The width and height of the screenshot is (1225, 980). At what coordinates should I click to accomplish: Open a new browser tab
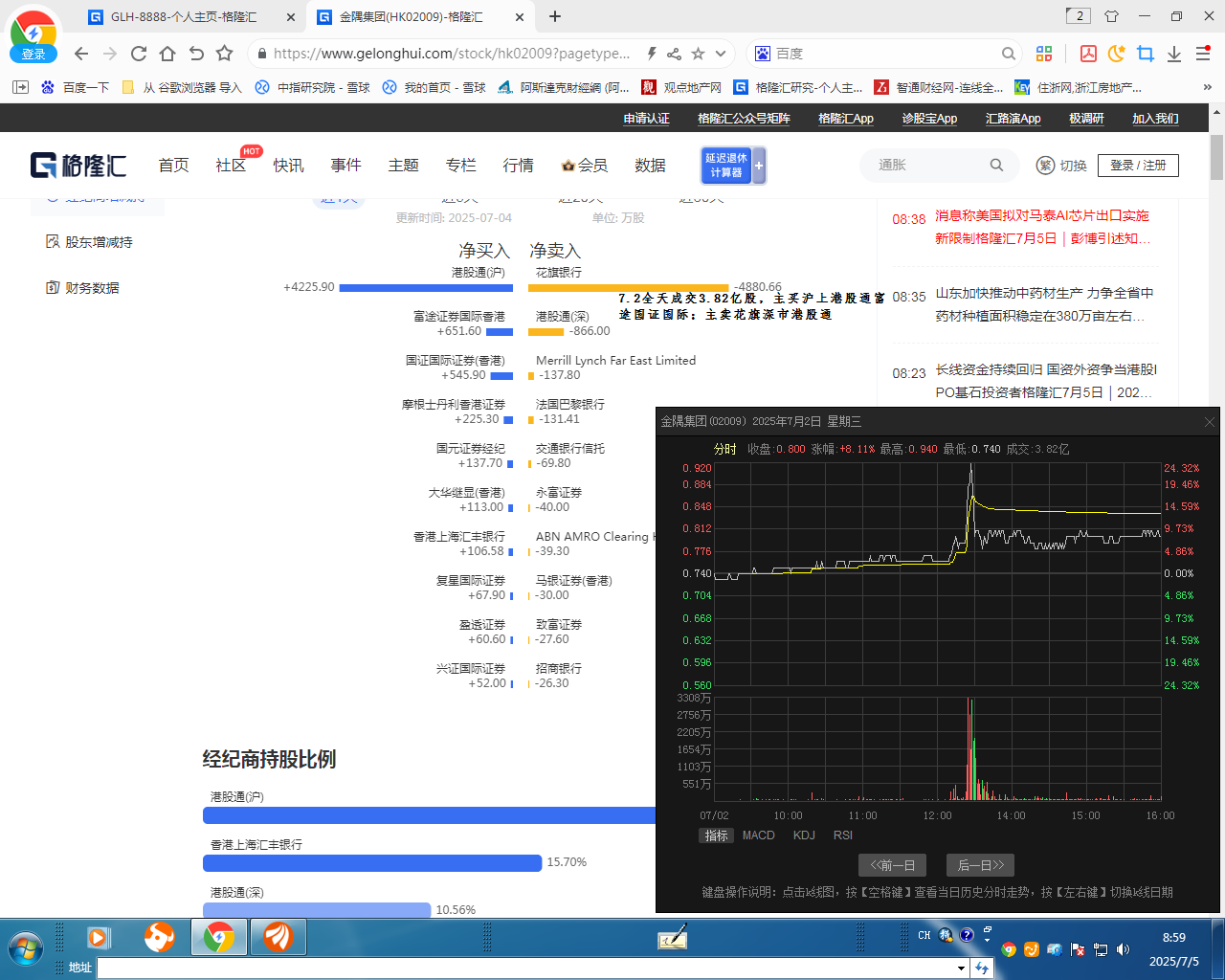(555, 16)
